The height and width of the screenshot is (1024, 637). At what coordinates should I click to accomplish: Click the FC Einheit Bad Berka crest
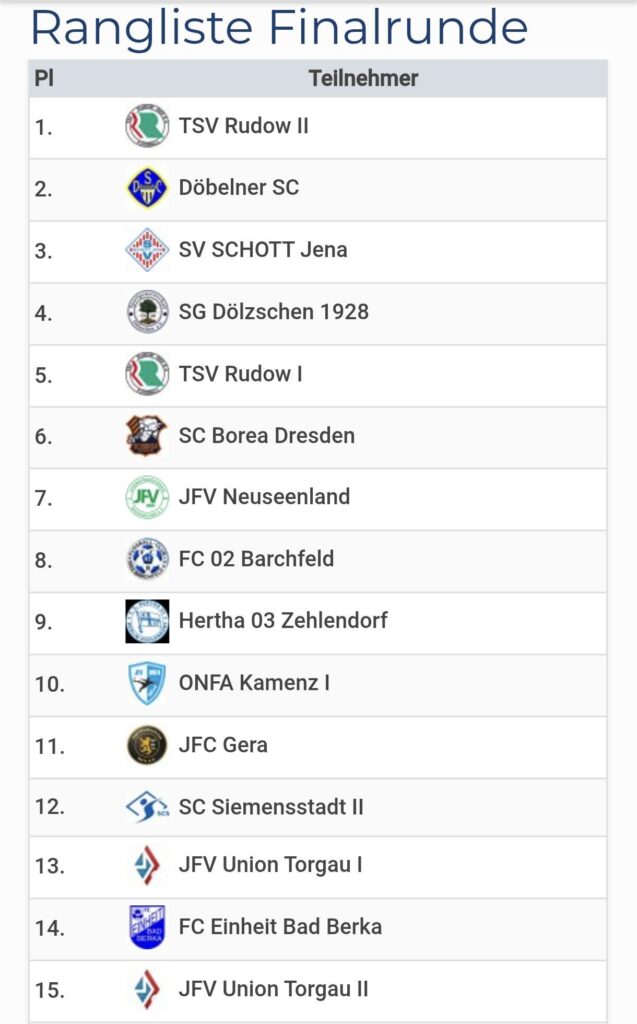click(147, 927)
